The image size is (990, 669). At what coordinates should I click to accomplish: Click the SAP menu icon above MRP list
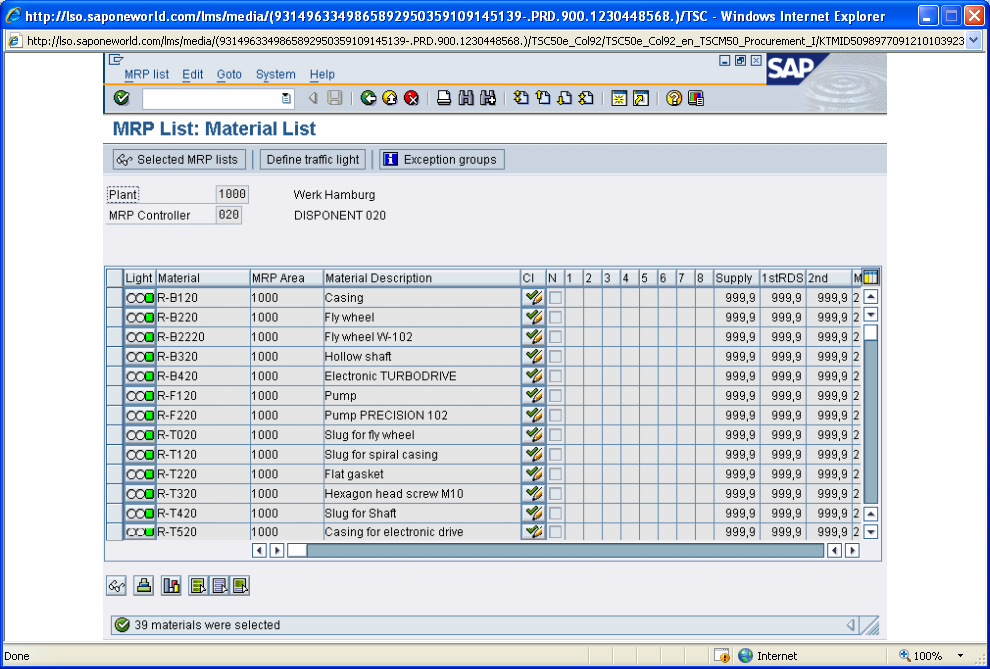[x=116, y=60]
